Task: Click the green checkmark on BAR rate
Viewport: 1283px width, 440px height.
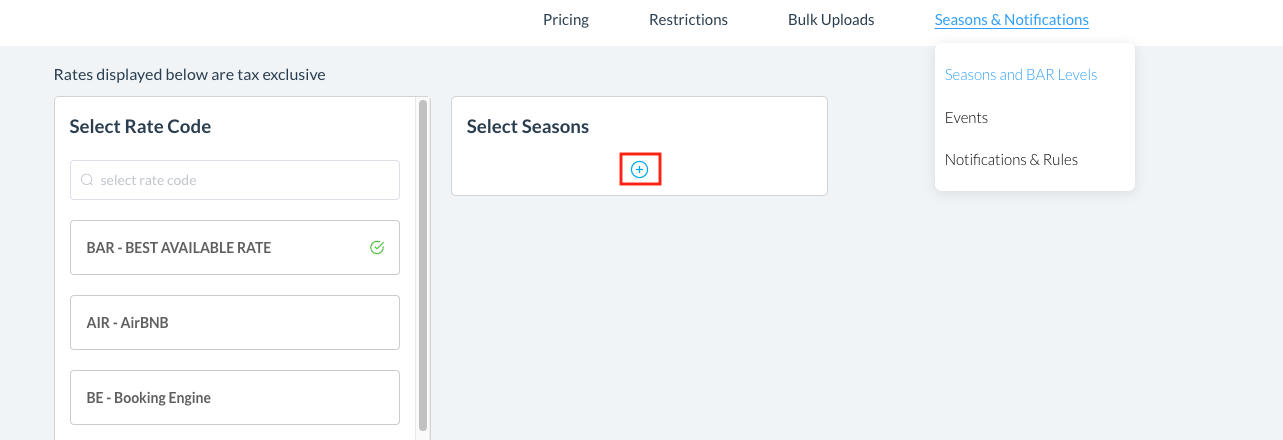Action: [x=377, y=247]
